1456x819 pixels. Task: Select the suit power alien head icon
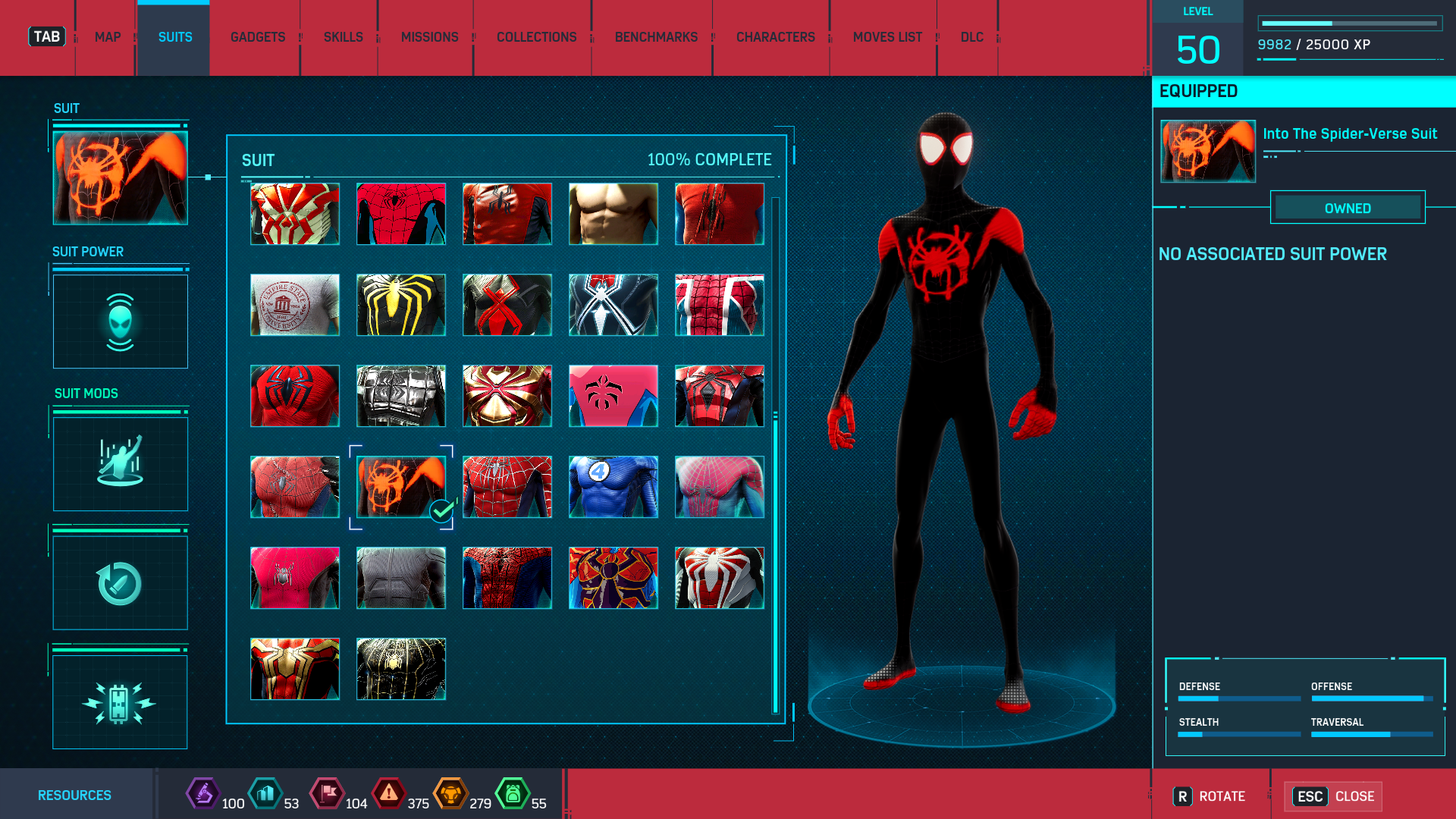click(120, 322)
